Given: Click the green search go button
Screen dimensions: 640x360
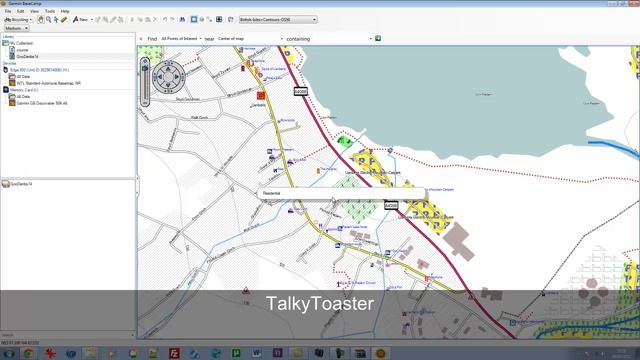Looking at the screenshot, I should (378, 38).
